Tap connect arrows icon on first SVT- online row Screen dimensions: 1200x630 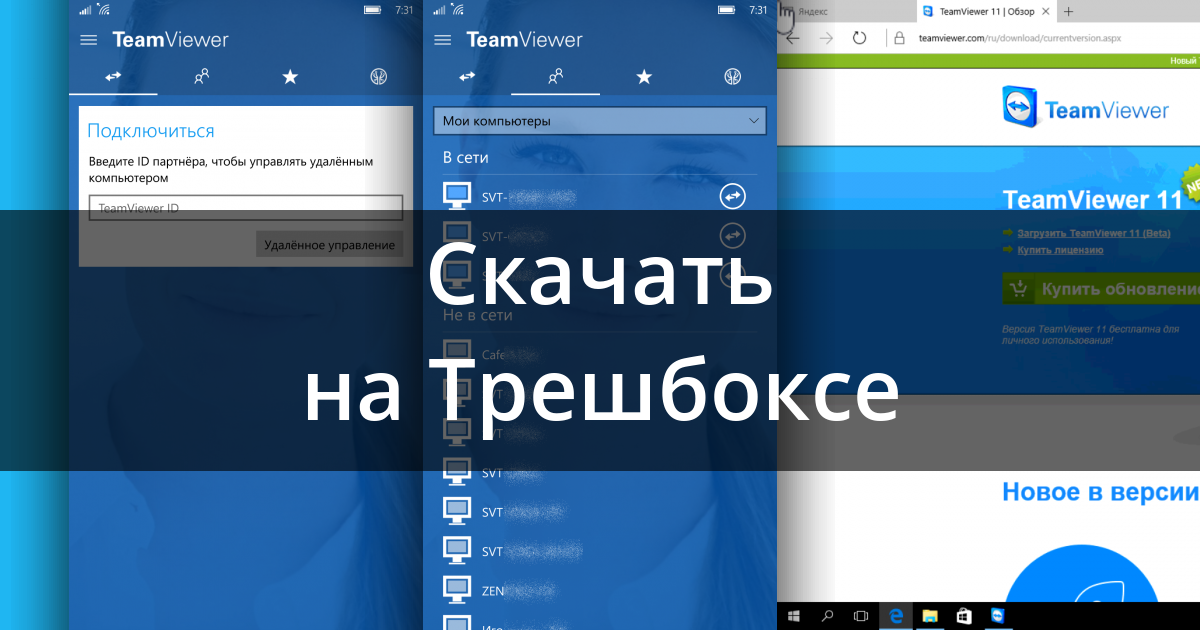(733, 197)
